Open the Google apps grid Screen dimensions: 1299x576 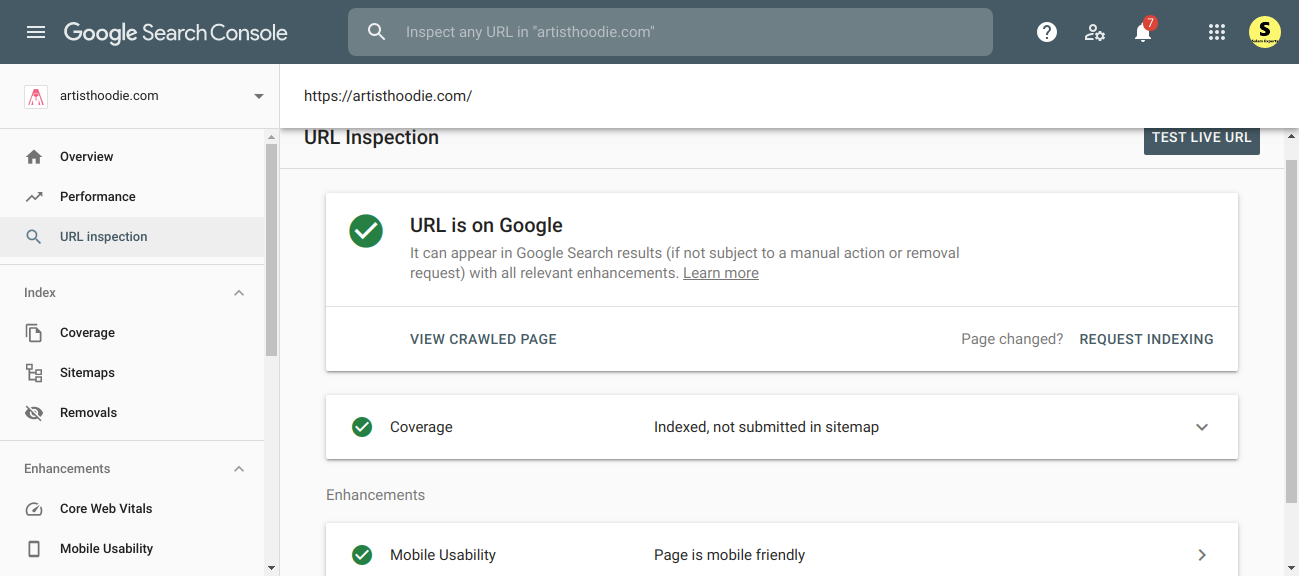[1217, 32]
